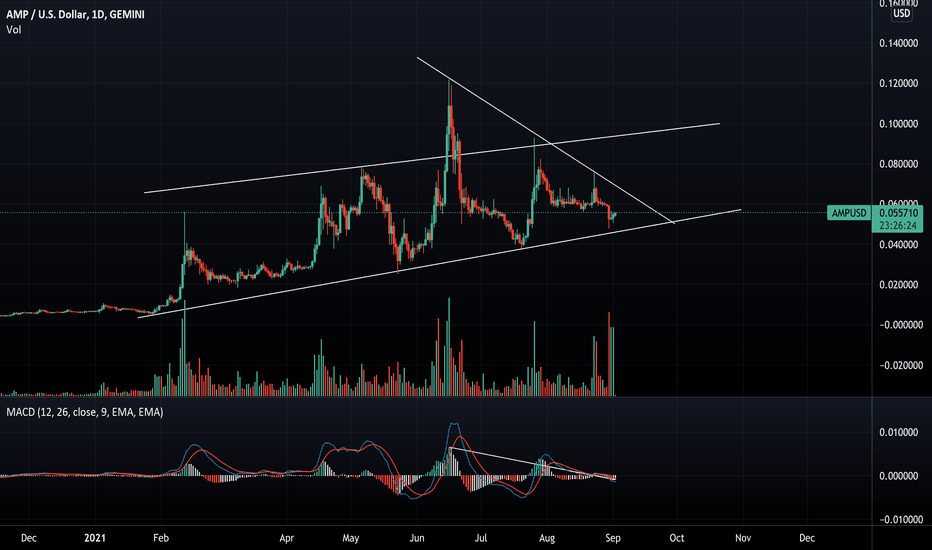Click the 2021 label on time axis

[x=95, y=538]
